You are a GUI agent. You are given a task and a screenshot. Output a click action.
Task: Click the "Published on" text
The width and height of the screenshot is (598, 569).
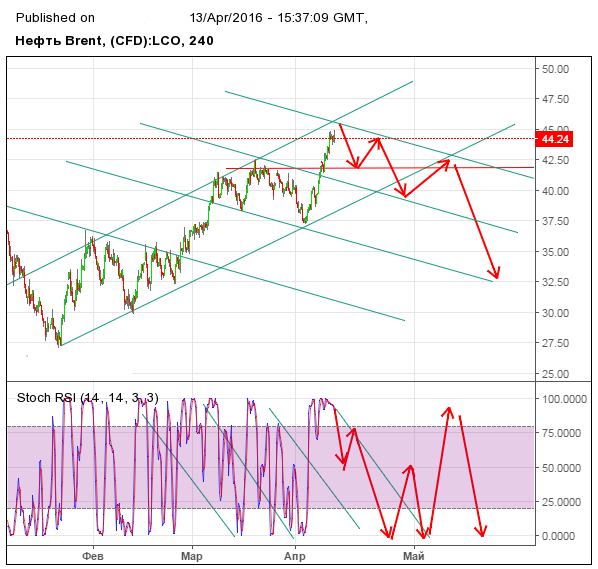(x=55, y=18)
